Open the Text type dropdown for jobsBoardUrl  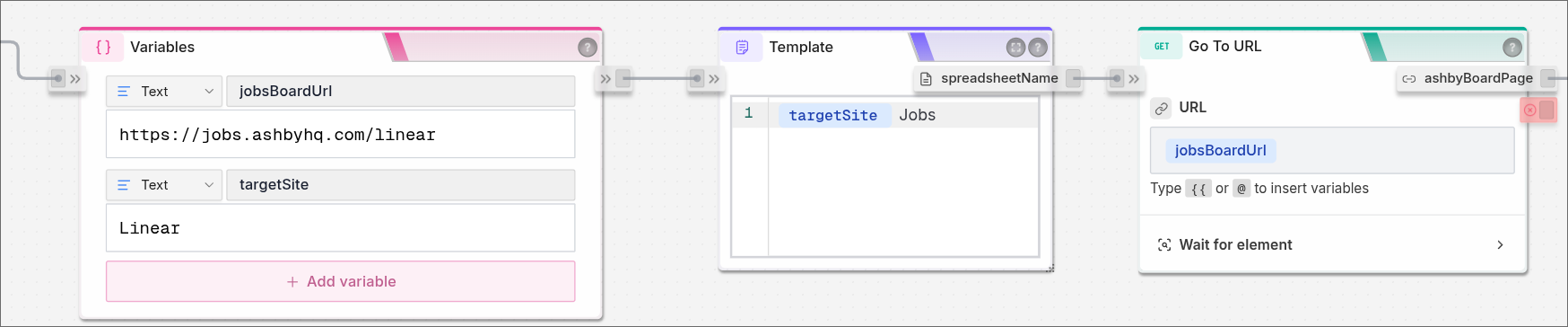pyautogui.click(x=164, y=91)
